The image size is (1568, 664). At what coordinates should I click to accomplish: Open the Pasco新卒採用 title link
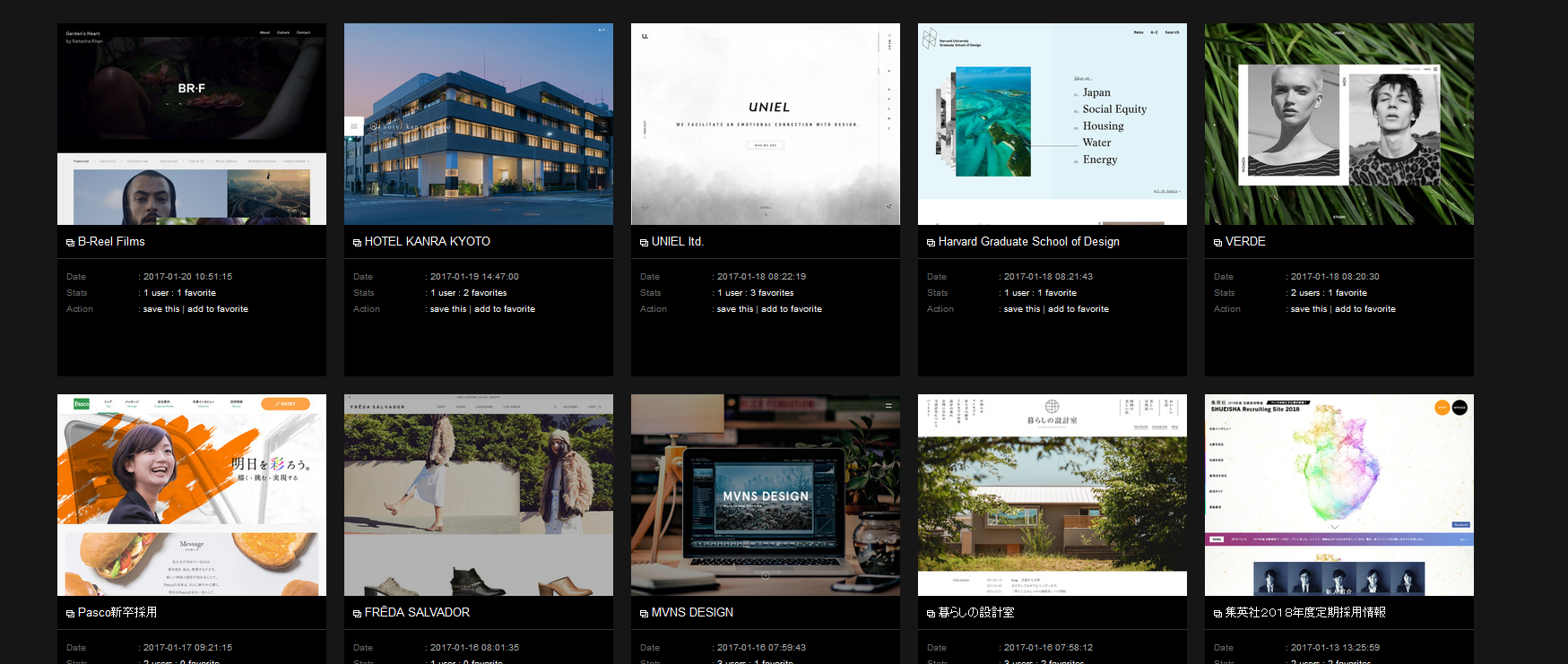pos(117,613)
